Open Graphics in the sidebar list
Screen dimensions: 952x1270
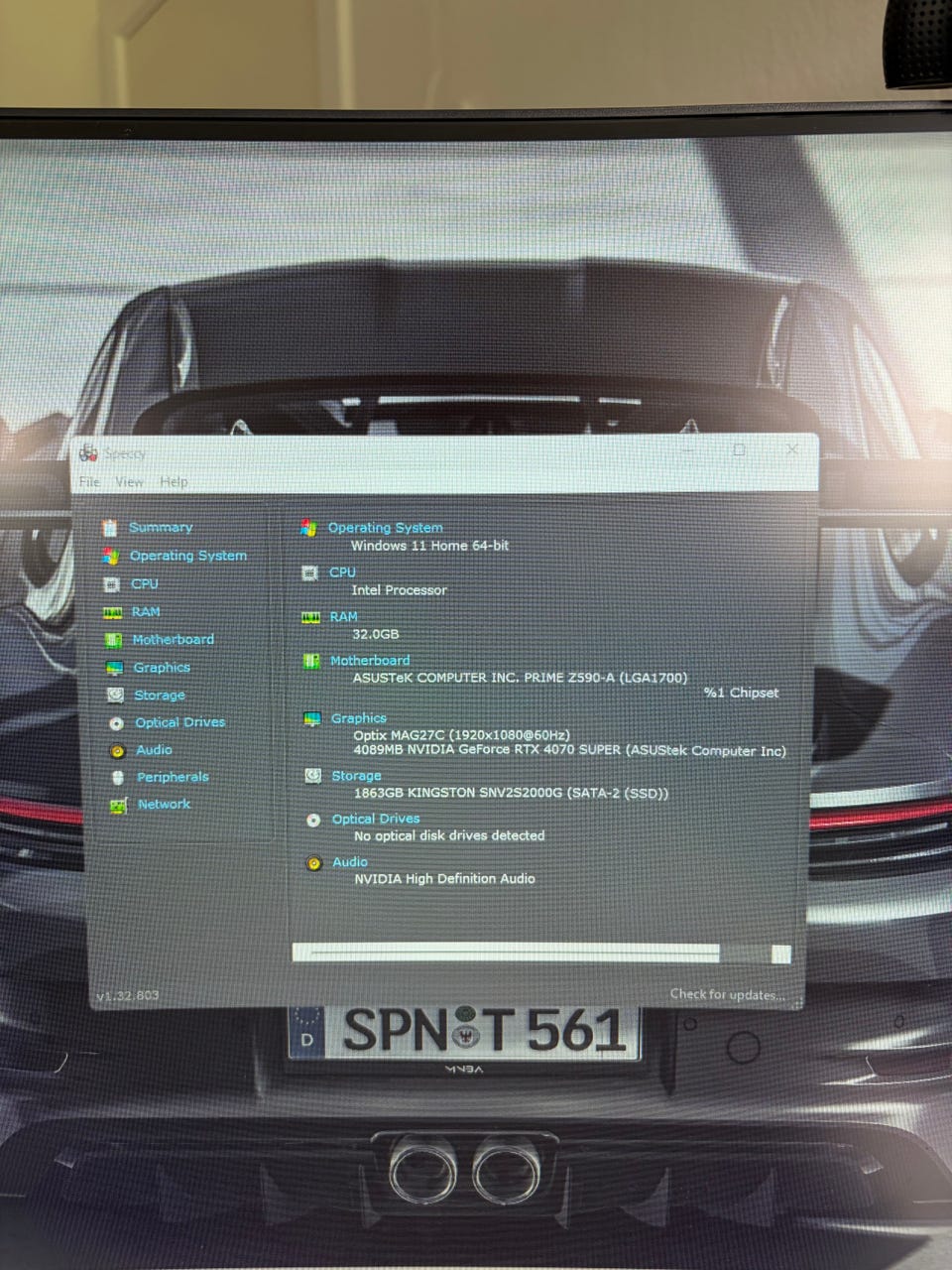162,667
